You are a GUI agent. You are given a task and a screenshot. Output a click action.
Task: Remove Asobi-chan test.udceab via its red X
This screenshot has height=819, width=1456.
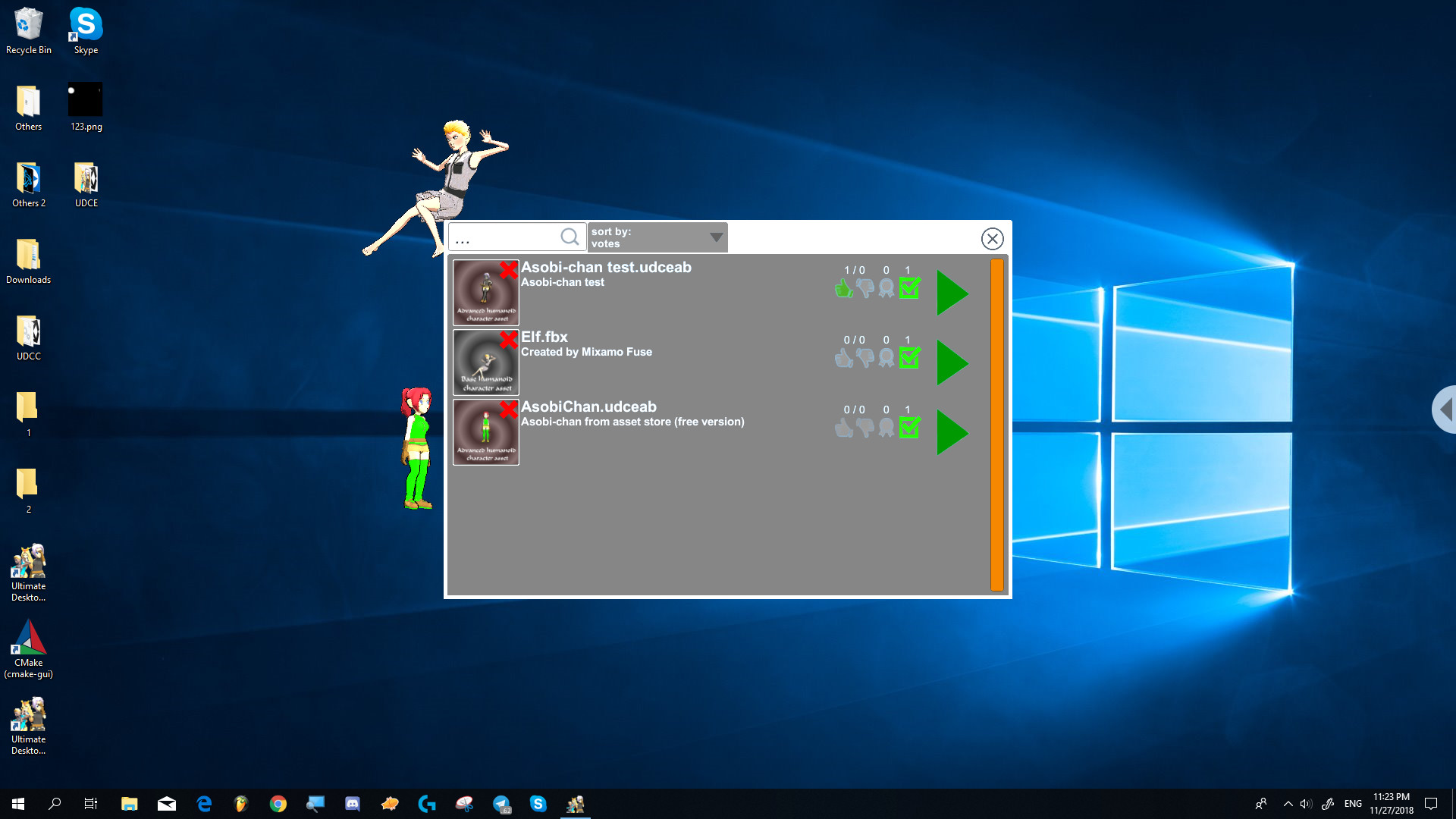509,268
